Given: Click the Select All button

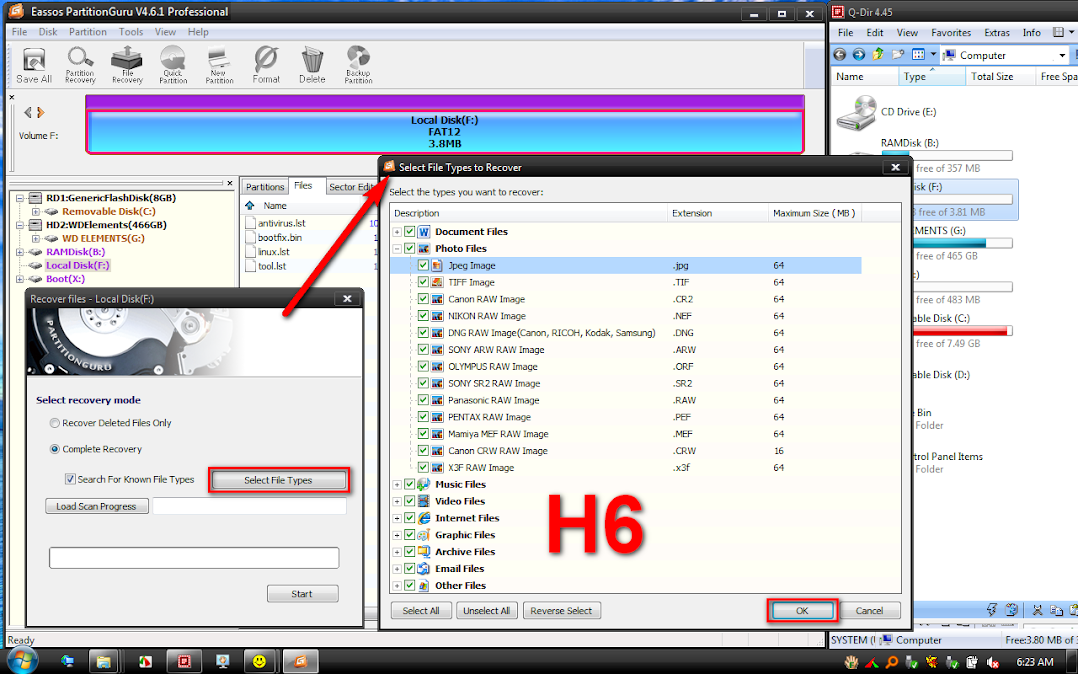Looking at the screenshot, I should click(421, 611).
